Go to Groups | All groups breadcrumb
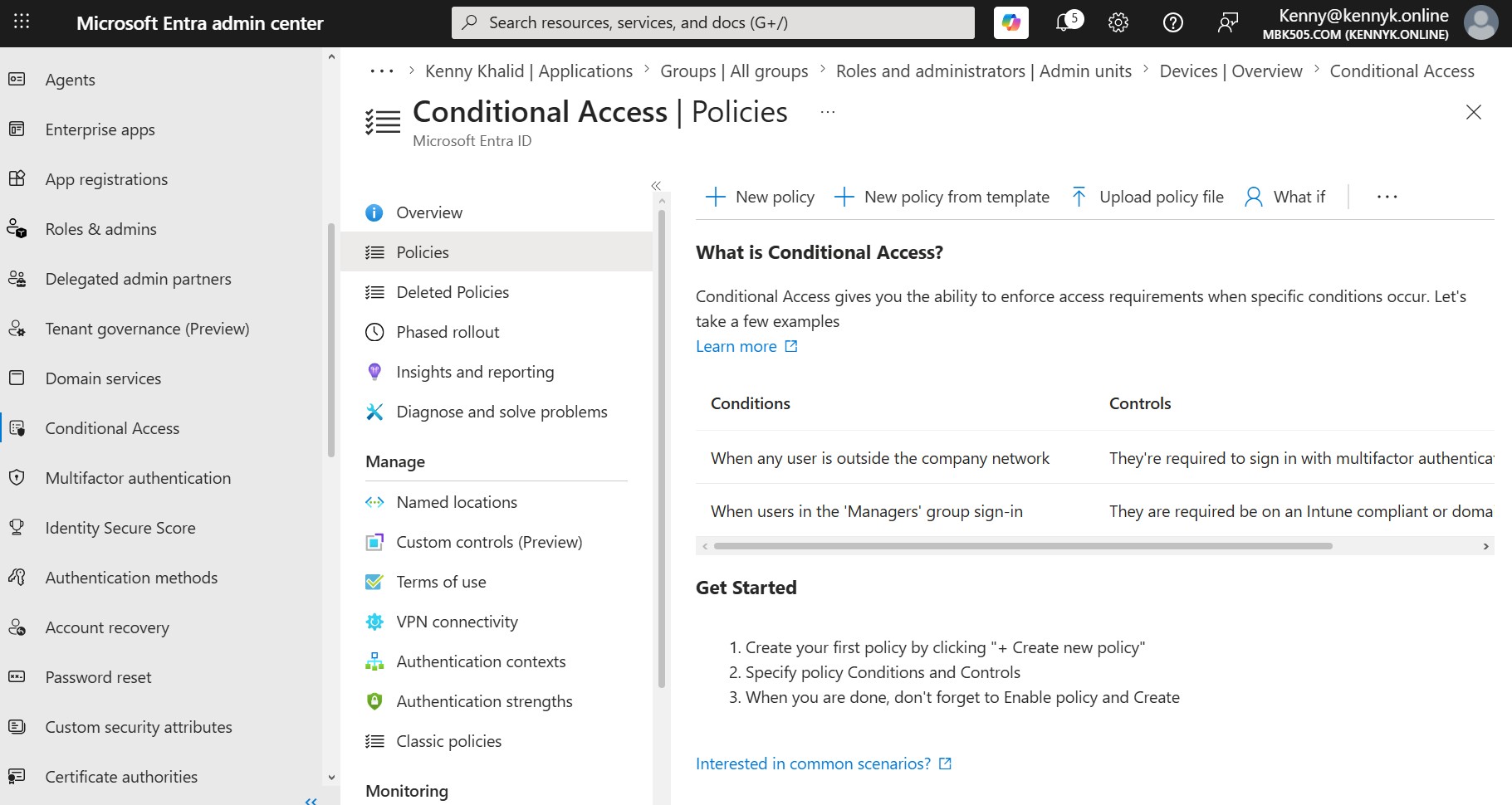 pyautogui.click(x=734, y=71)
